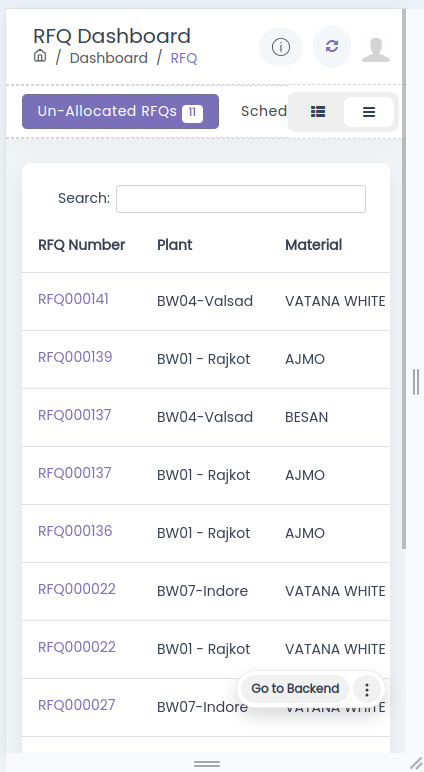The width and height of the screenshot is (424, 772).
Task: Sort by Plant column header
Action: tap(175, 245)
